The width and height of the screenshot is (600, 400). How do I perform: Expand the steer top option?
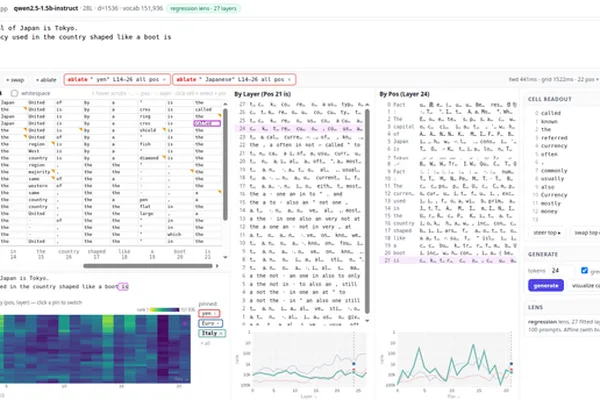click(547, 232)
